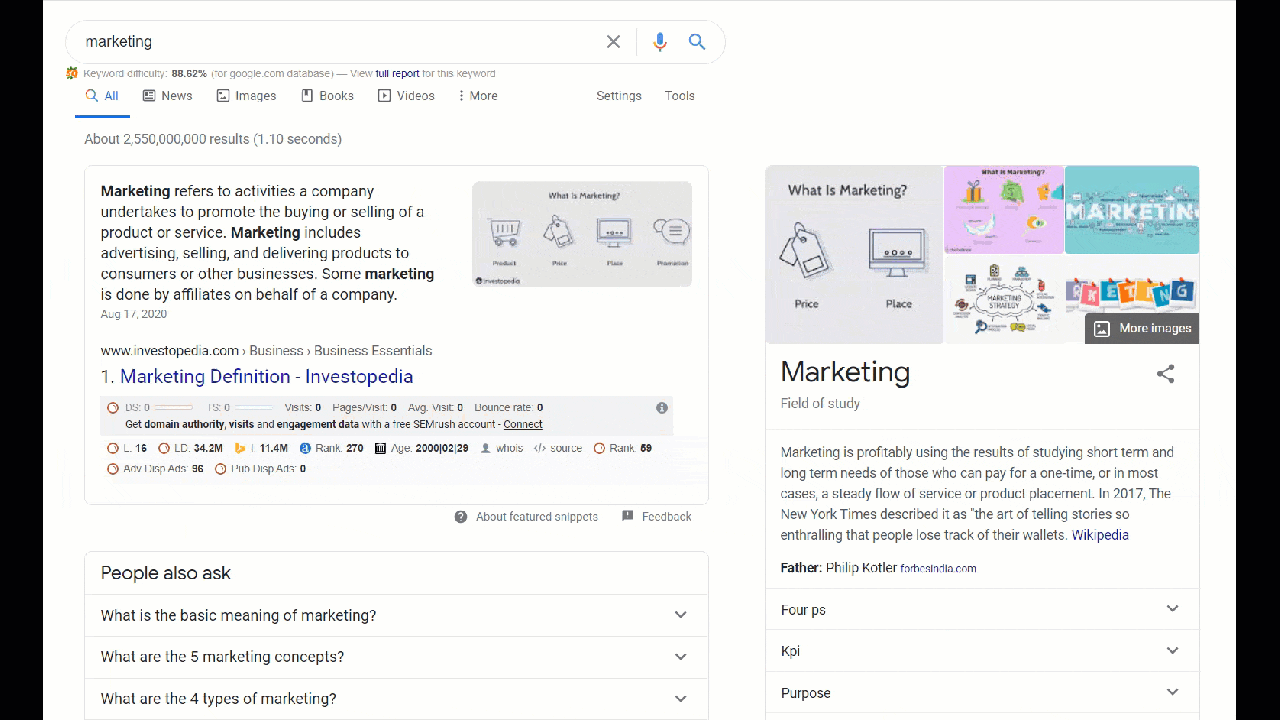Expand 'What is the basic meaning of marketing?'
The image size is (1280, 720).
coord(680,615)
